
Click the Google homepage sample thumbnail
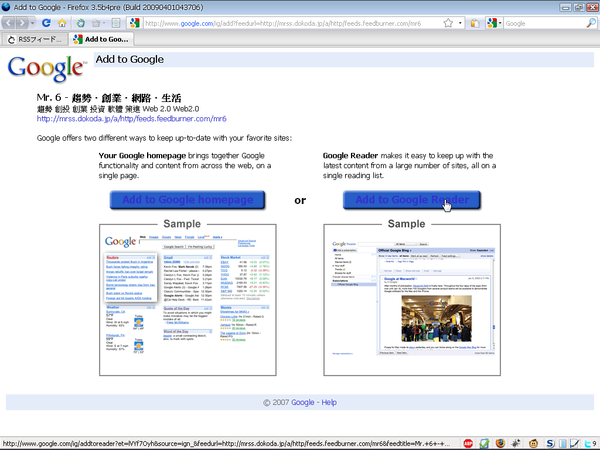(x=188, y=300)
